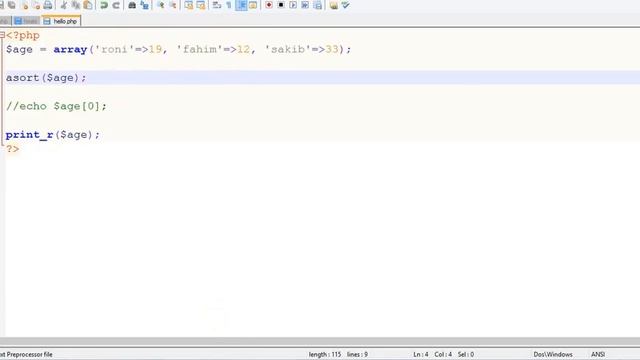Click the Copy toolbar icon
This screenshot has height=360, width=640.
point(76,5)
